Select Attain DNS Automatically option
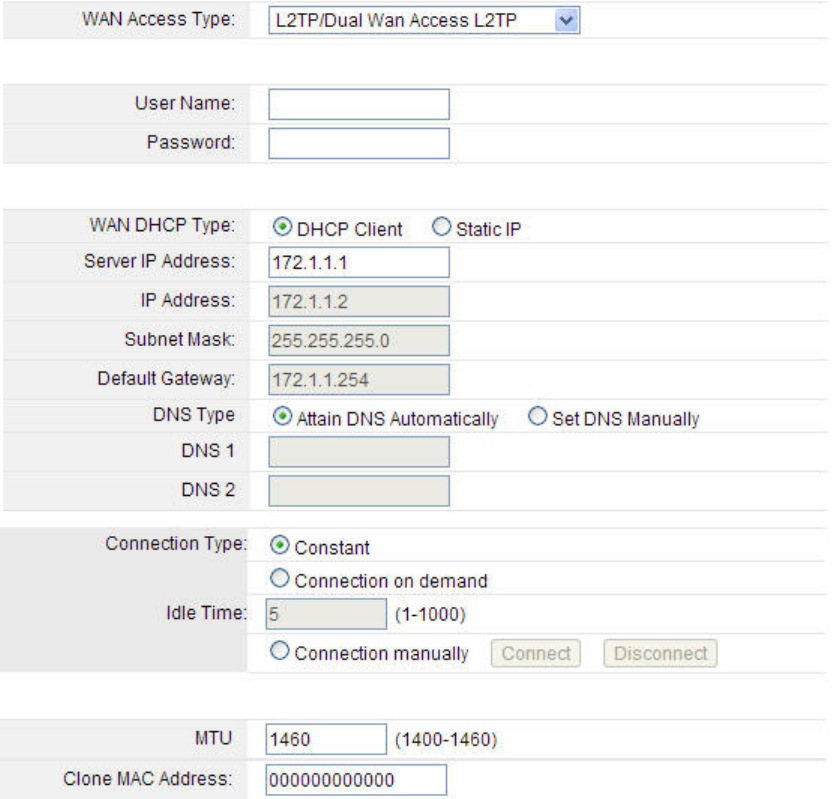832x799 pixels. [x=282, y=416]
